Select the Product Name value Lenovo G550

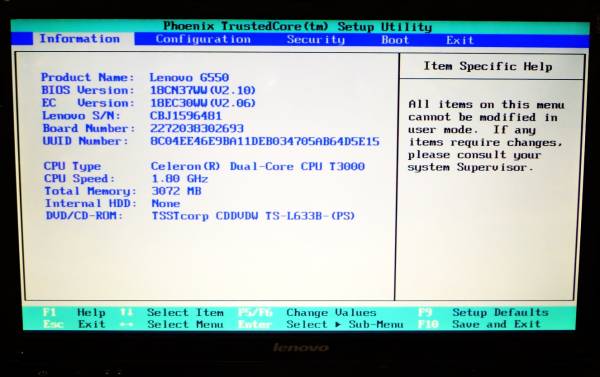click(189, 77)
